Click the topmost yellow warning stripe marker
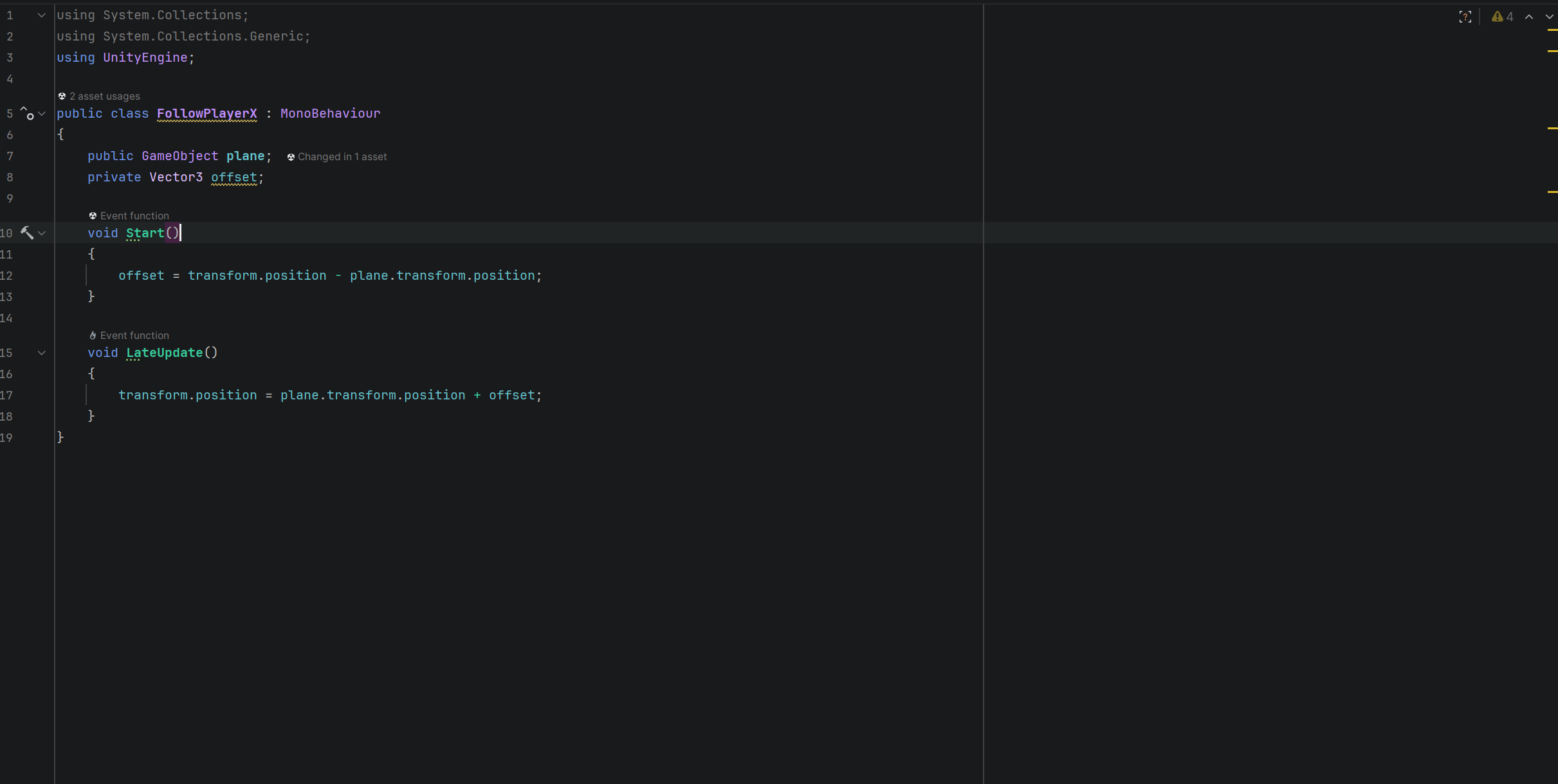 [x=1552, y=30]
